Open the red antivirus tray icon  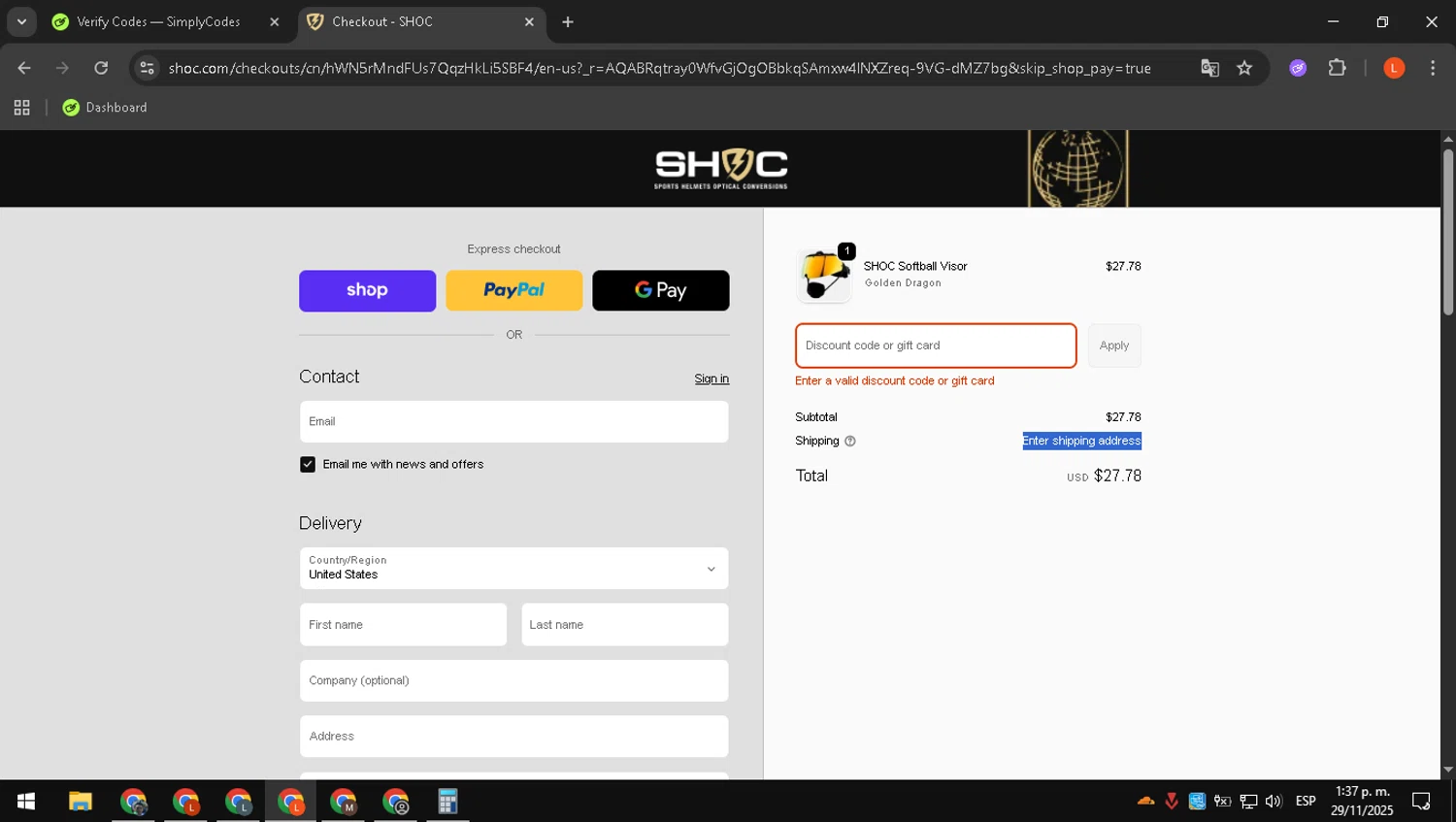(x=1172, y=801)
